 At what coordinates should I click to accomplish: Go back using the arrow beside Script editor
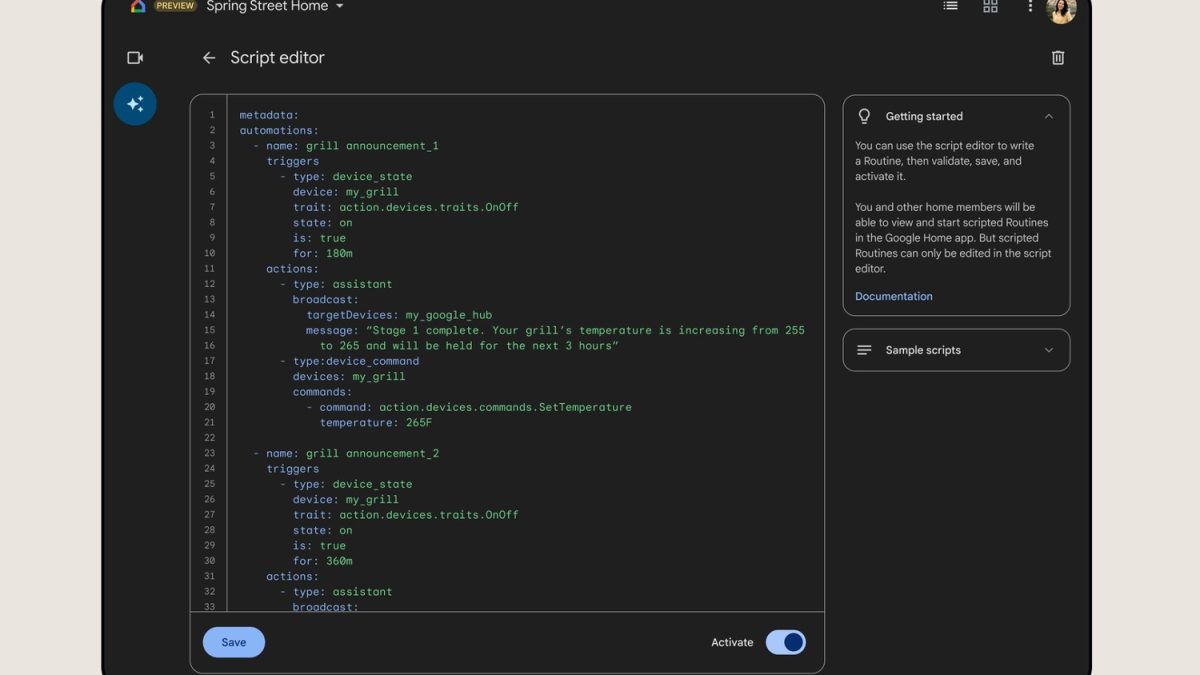[x=209, y=58]
